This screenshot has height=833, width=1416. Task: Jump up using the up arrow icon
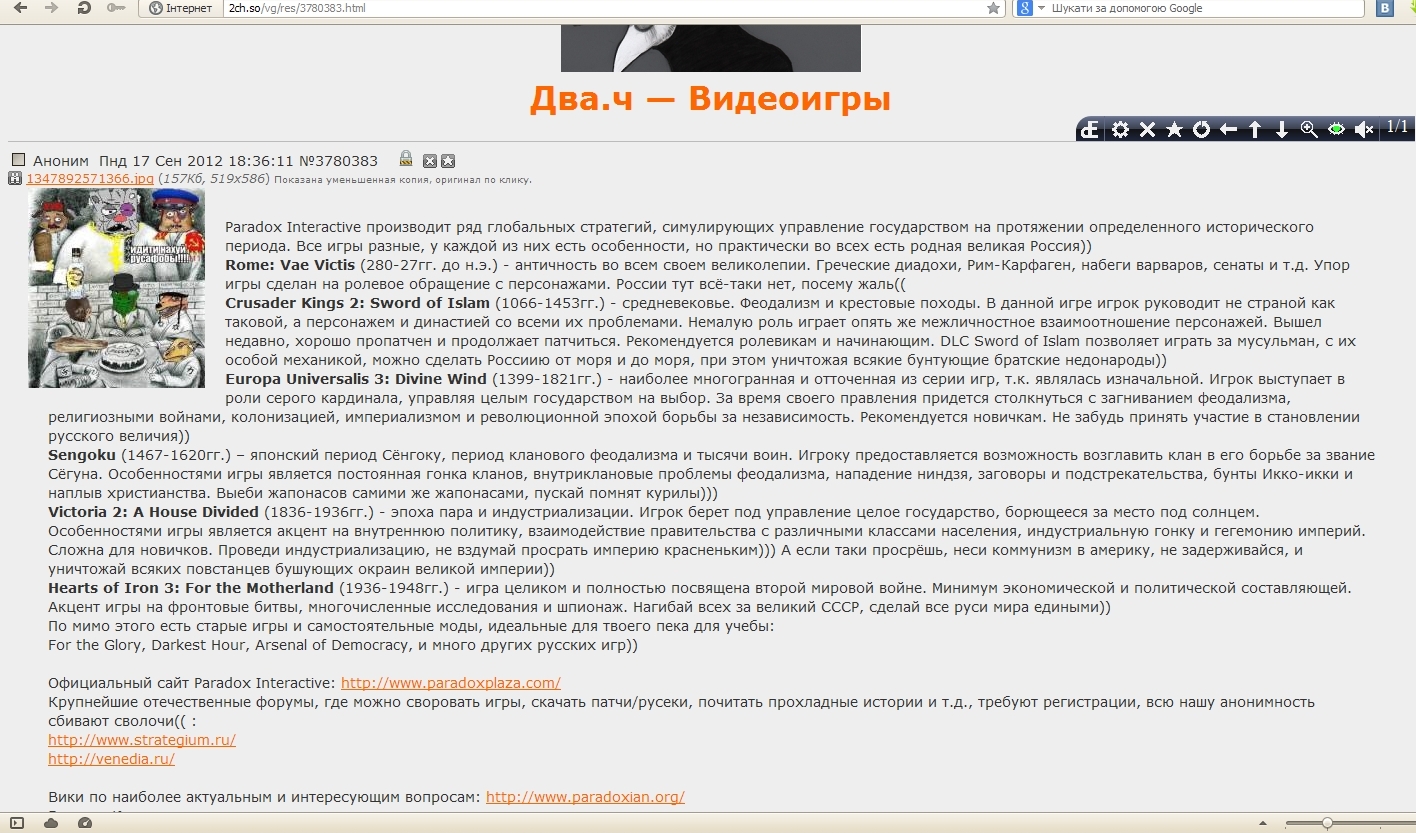1255,130
